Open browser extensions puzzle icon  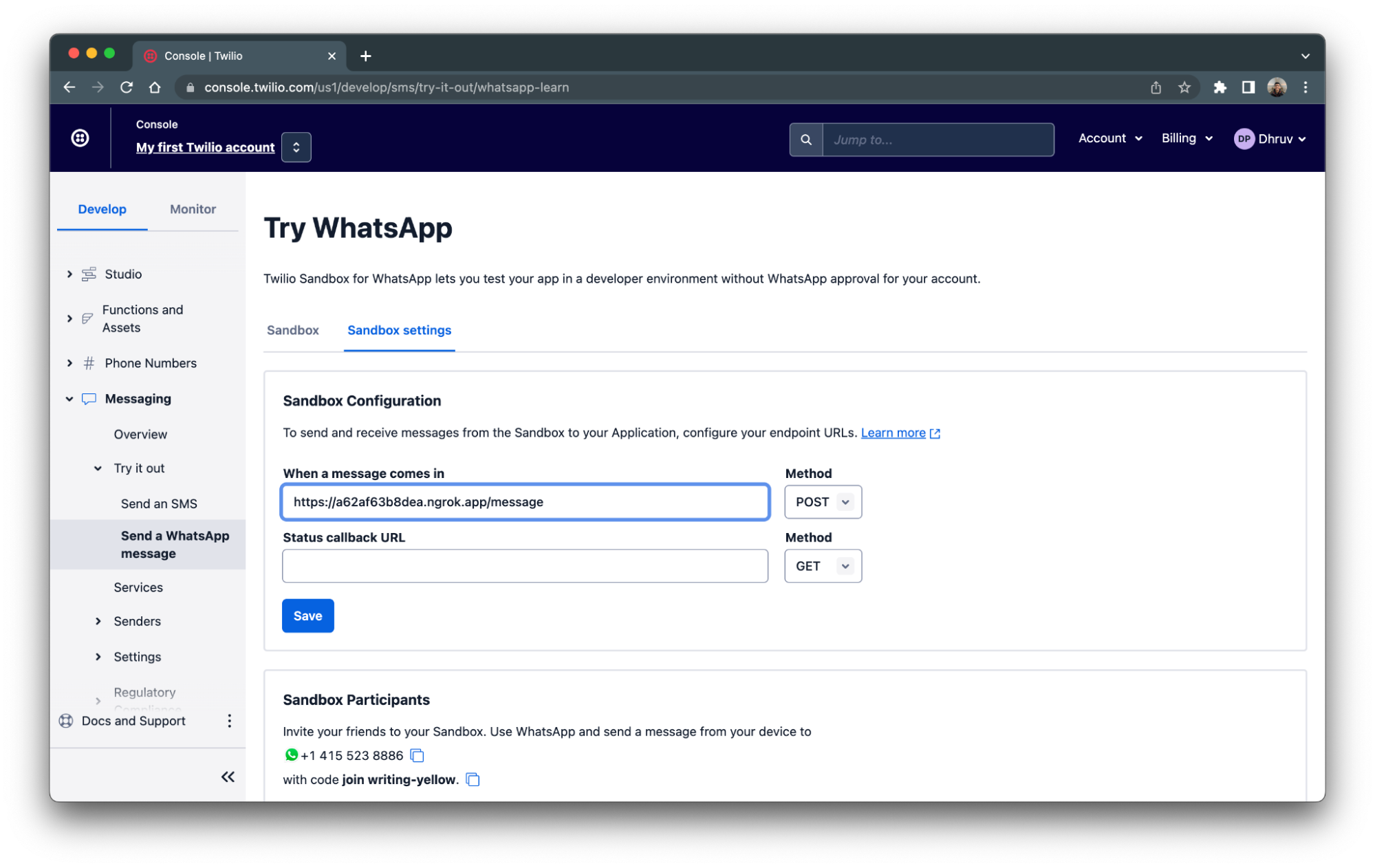[x=1220, y=87]
